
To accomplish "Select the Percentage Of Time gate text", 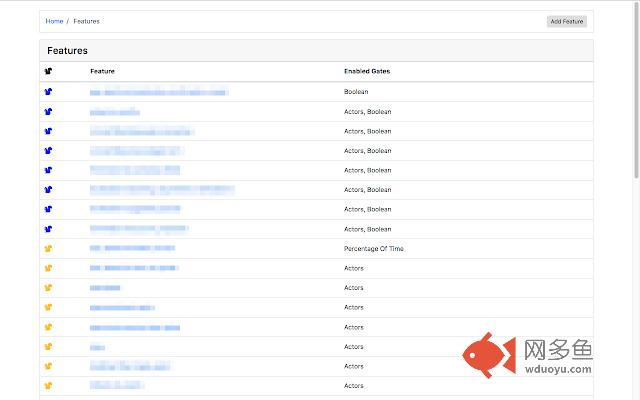I will [x=373, y=249].
